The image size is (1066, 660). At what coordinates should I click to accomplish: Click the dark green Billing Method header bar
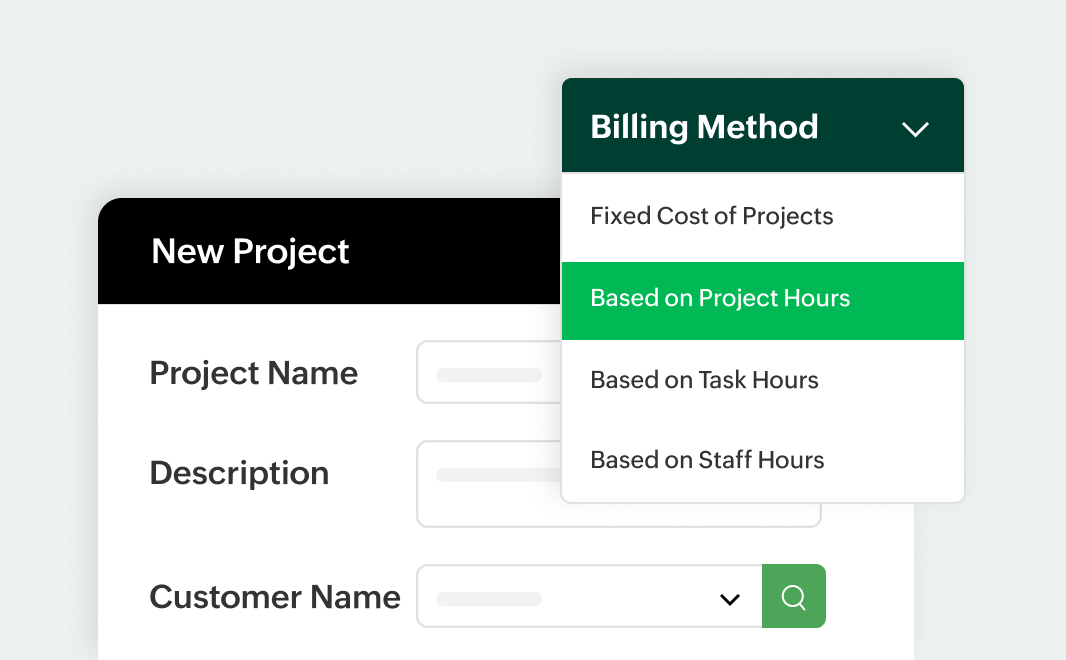tap(850, 127)
